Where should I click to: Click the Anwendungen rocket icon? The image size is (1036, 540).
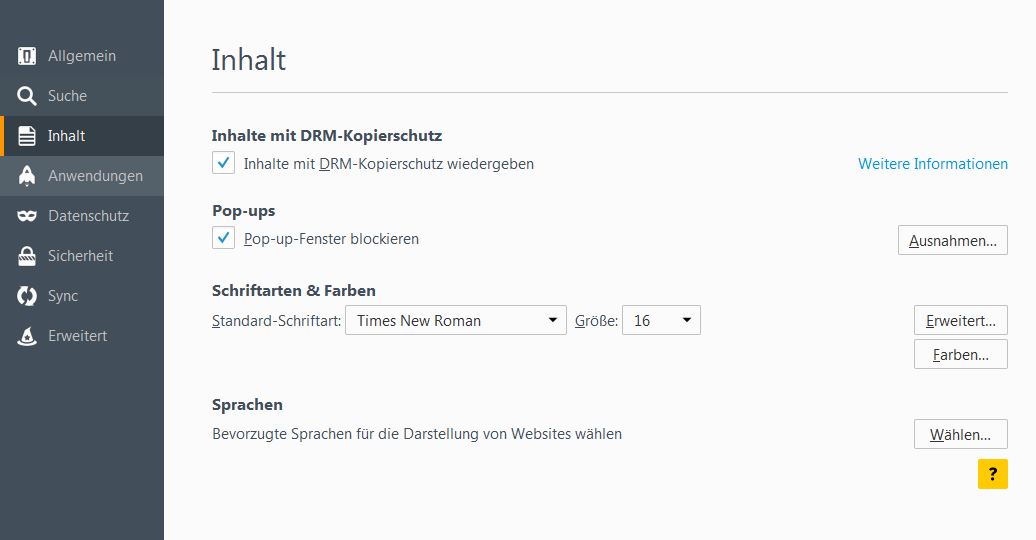click(x=28, y=176)
